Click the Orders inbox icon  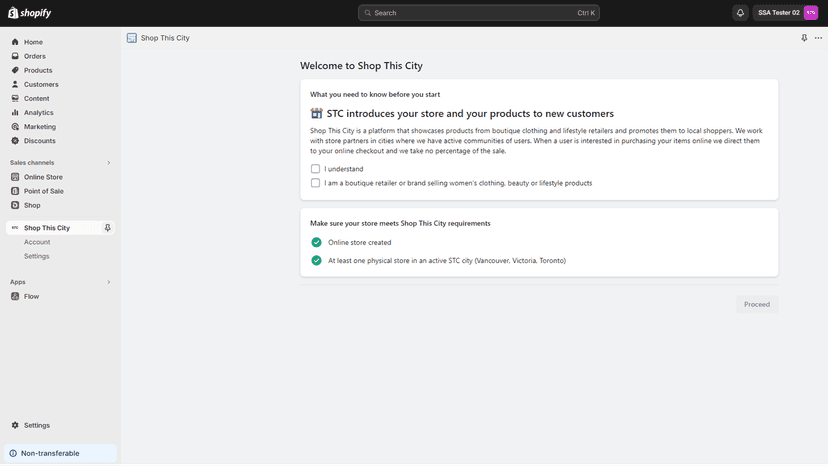pyautogui.click(x=15, y=56)
